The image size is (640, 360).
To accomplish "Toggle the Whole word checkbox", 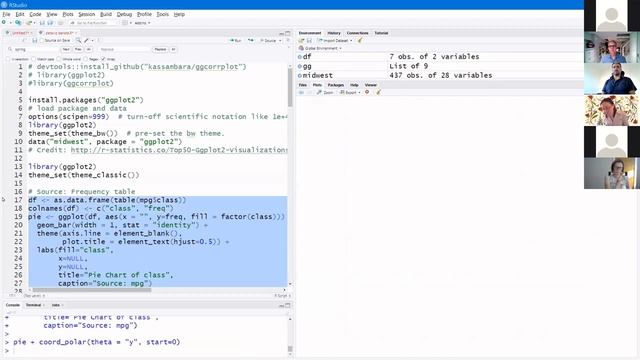I will tap(58, 59).
